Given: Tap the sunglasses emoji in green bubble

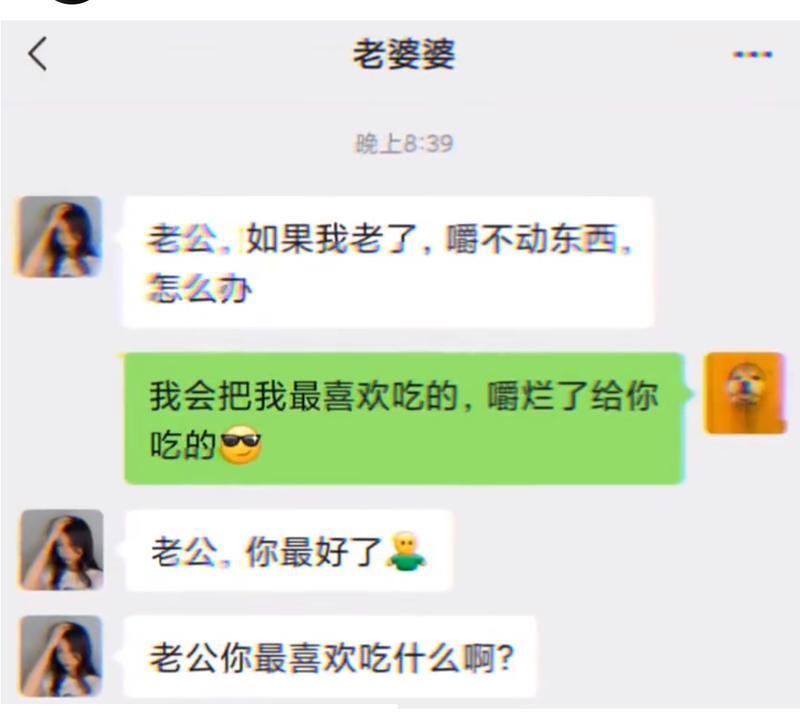Looking at the screenshot, I should (240, 444).
